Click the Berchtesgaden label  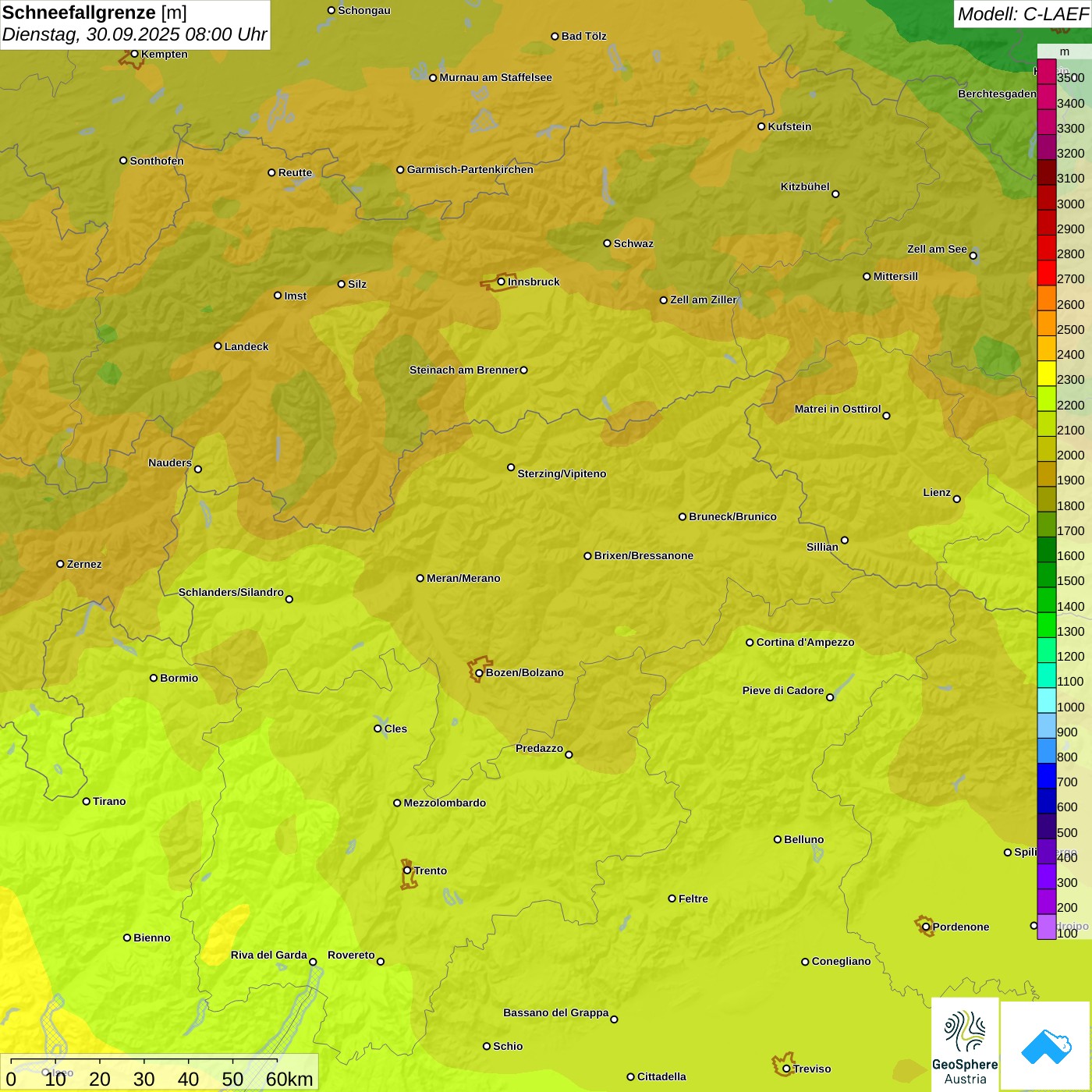tap(997, 94)
